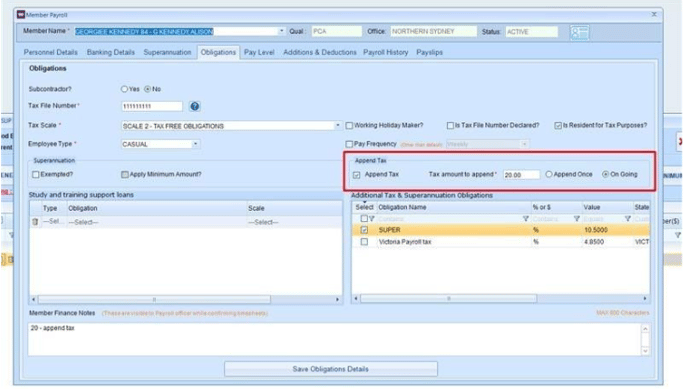
Task: Click the study loans horizontal scrollbar thumb
Action: (x=154, y=300)
